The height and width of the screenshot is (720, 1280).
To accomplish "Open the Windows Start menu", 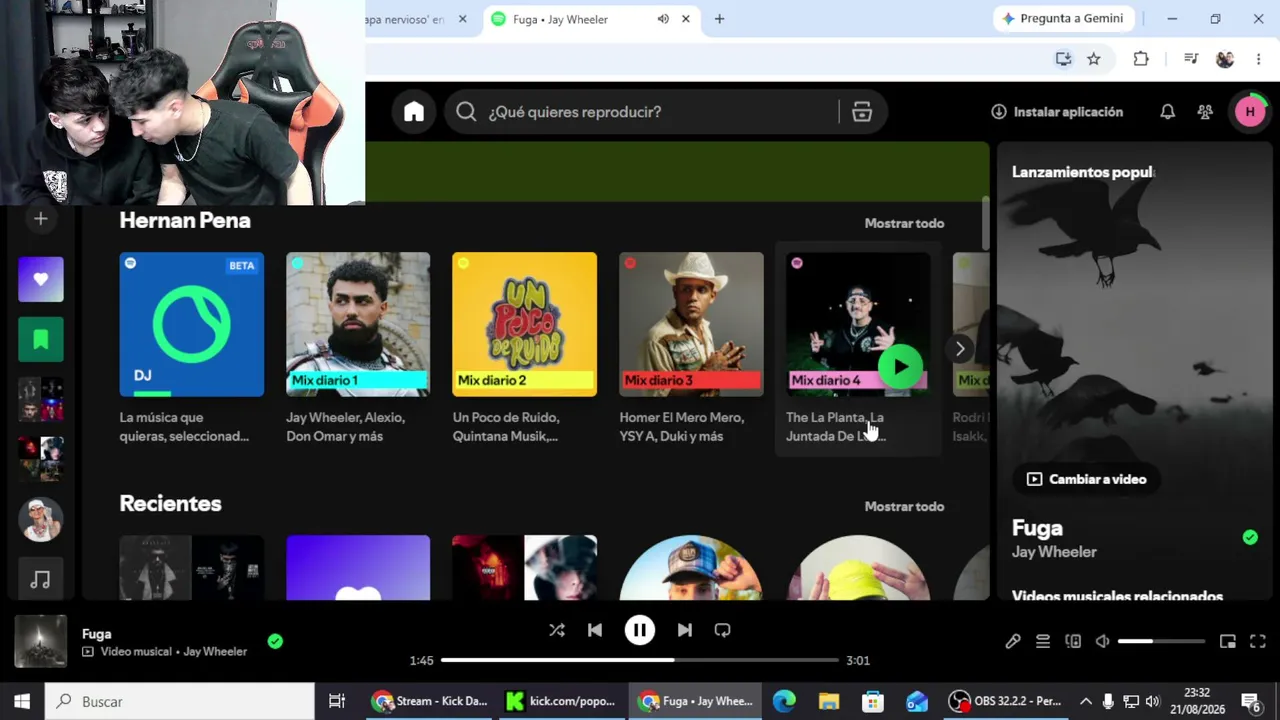I will [x=22, y=701].
